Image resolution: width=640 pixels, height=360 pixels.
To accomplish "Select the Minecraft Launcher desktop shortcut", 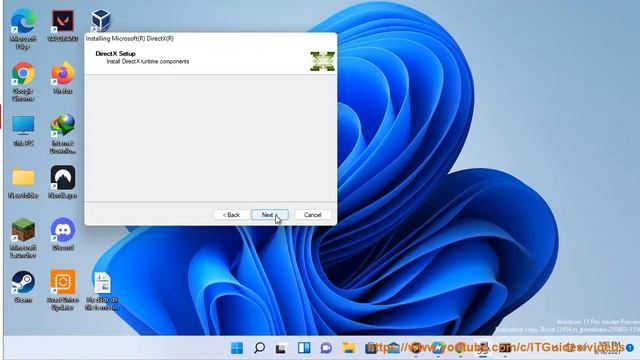I will 23,238.
